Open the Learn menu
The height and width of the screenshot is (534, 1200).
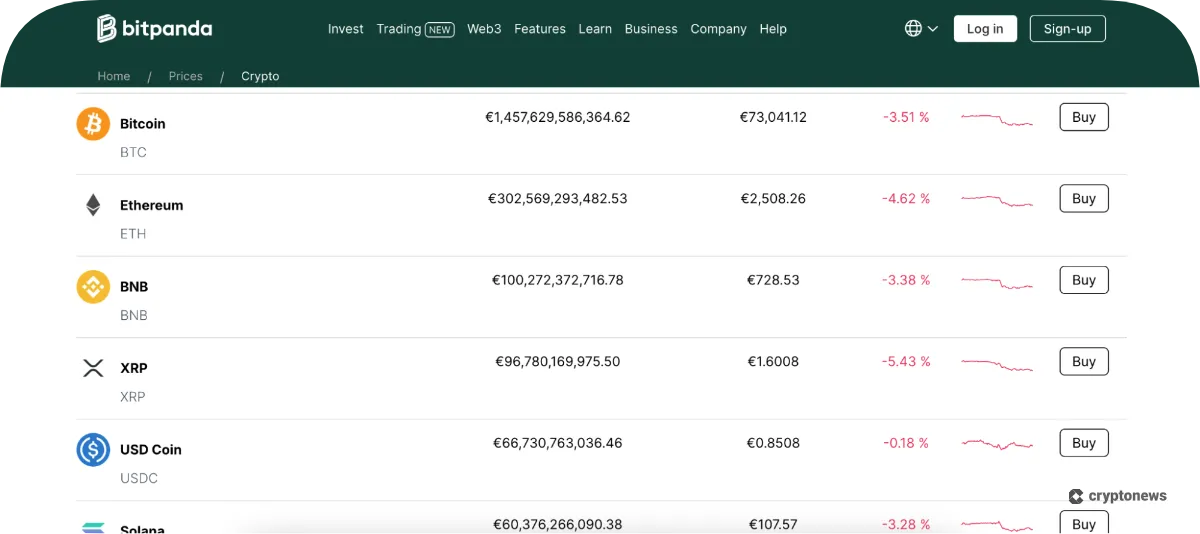point(595,29)
